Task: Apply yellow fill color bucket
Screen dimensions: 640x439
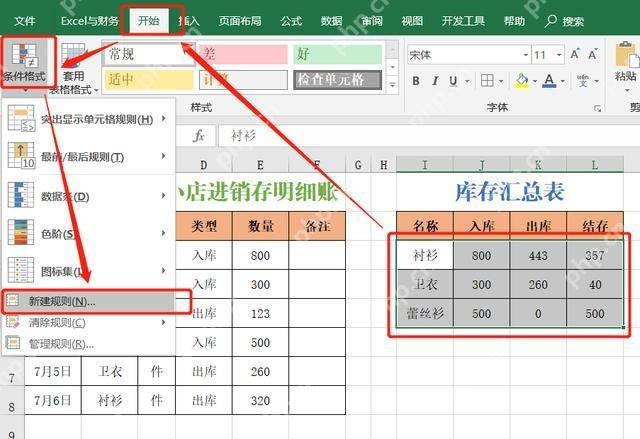Action: pyautogui.click(x=521, y=81)
